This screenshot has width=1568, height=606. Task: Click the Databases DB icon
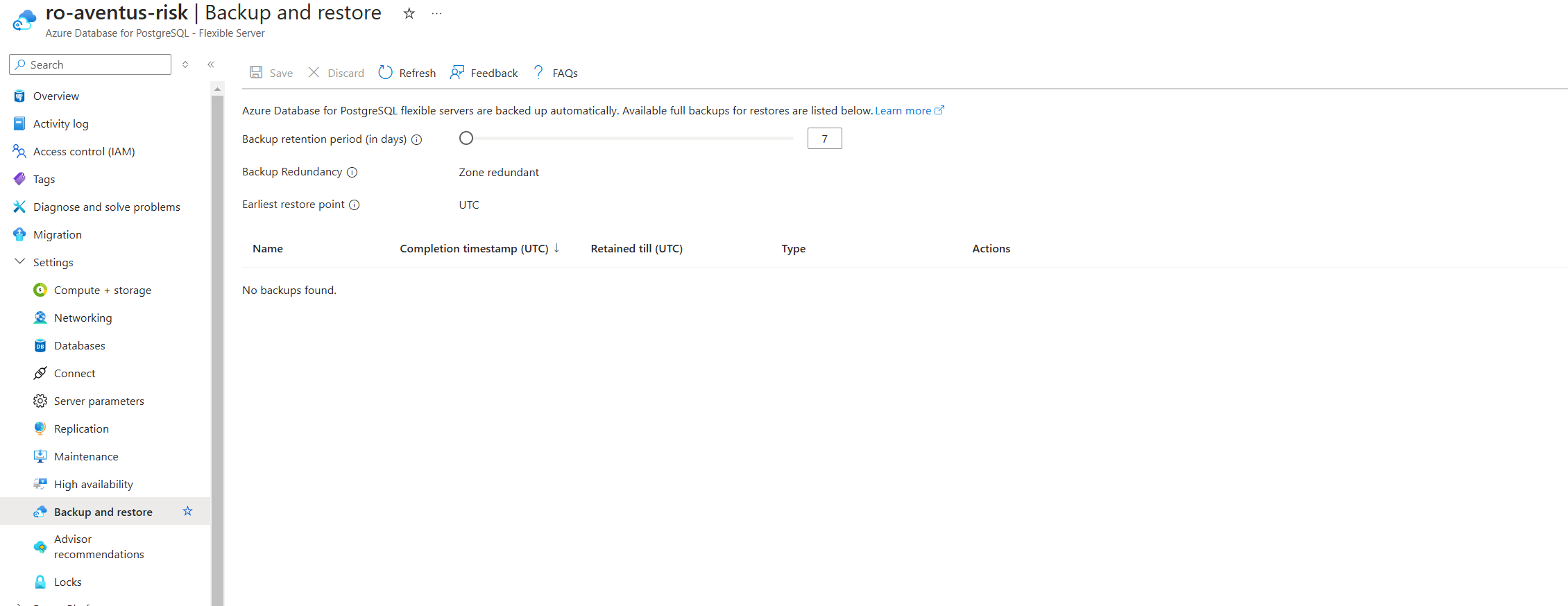(40, 345)
